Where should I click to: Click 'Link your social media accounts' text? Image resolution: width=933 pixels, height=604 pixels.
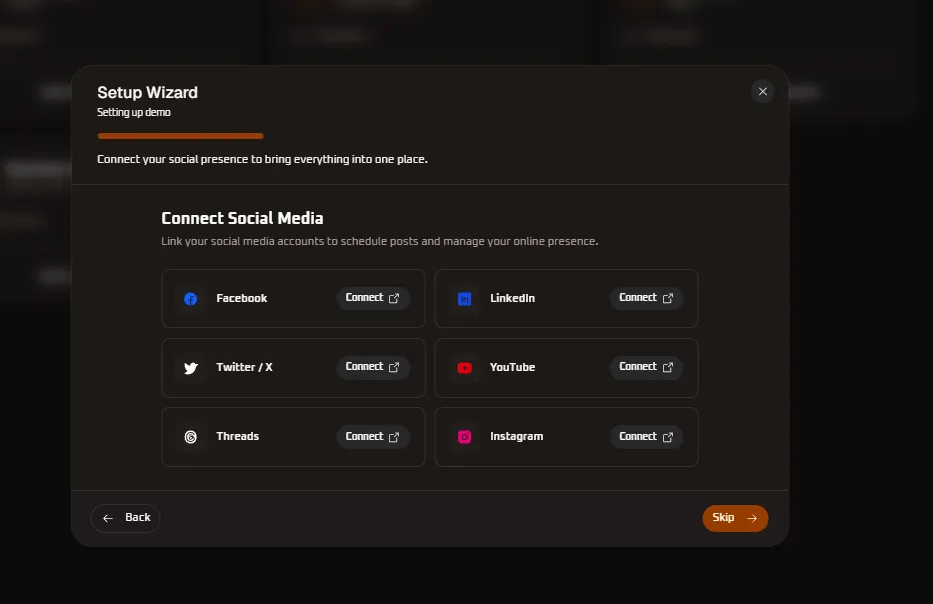[380, 242]
